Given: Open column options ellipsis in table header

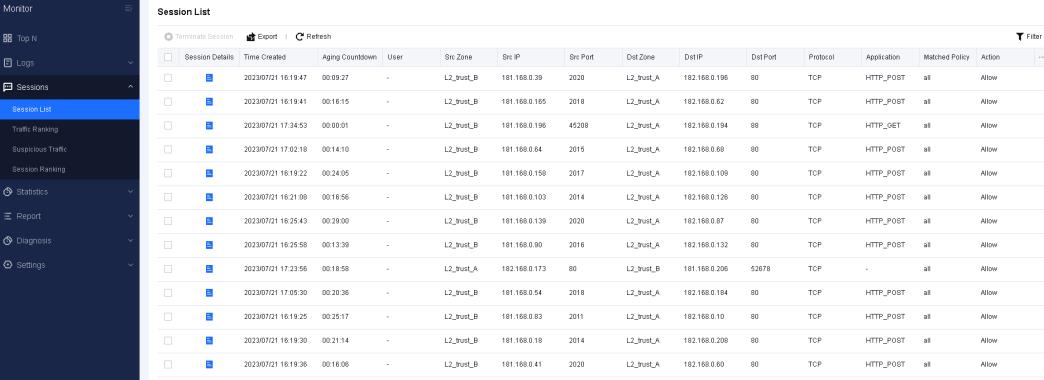Looking at the screenshot, I should coord(1040,57).
